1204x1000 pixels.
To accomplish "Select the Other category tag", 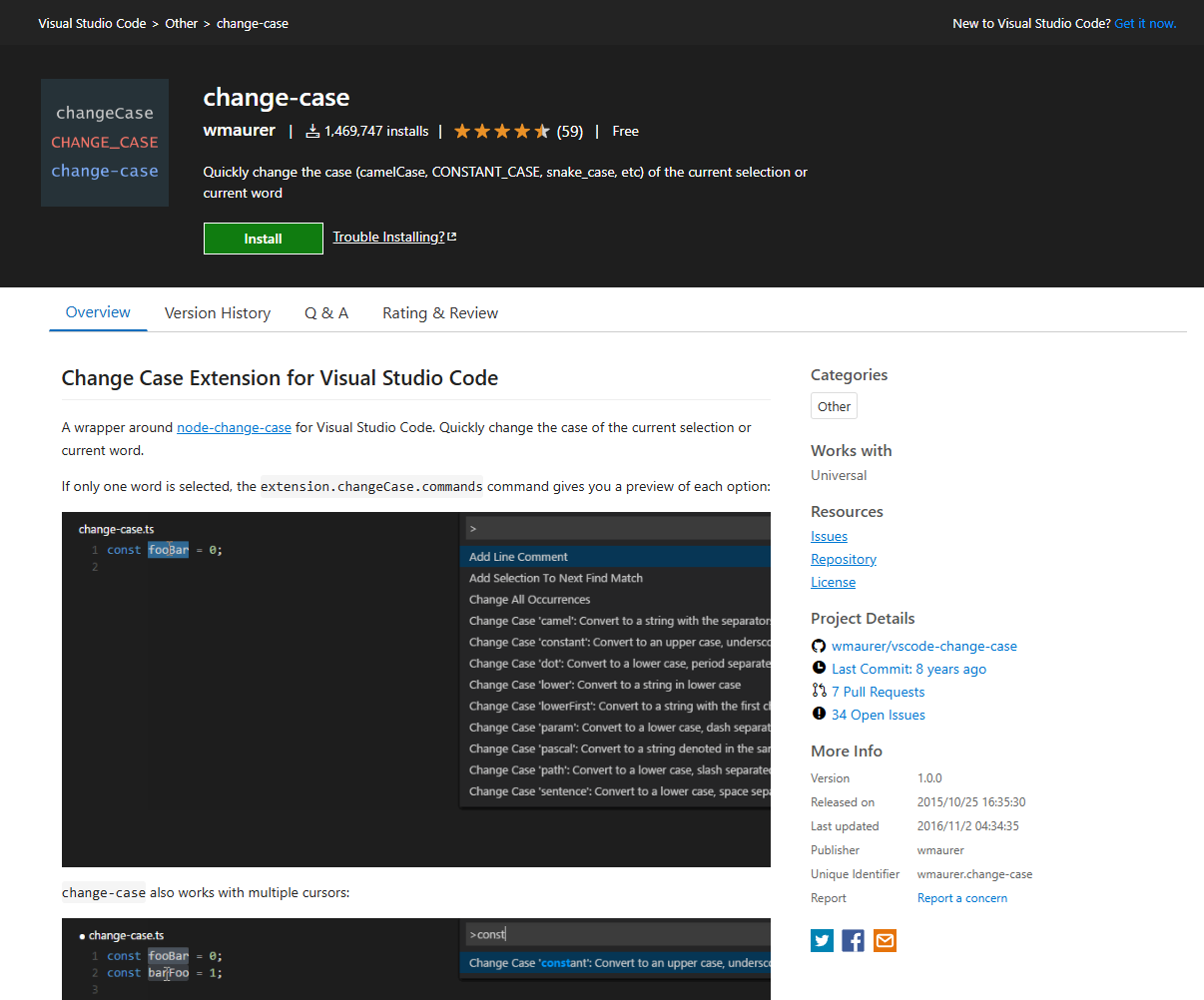I will (x=834, y=406).
